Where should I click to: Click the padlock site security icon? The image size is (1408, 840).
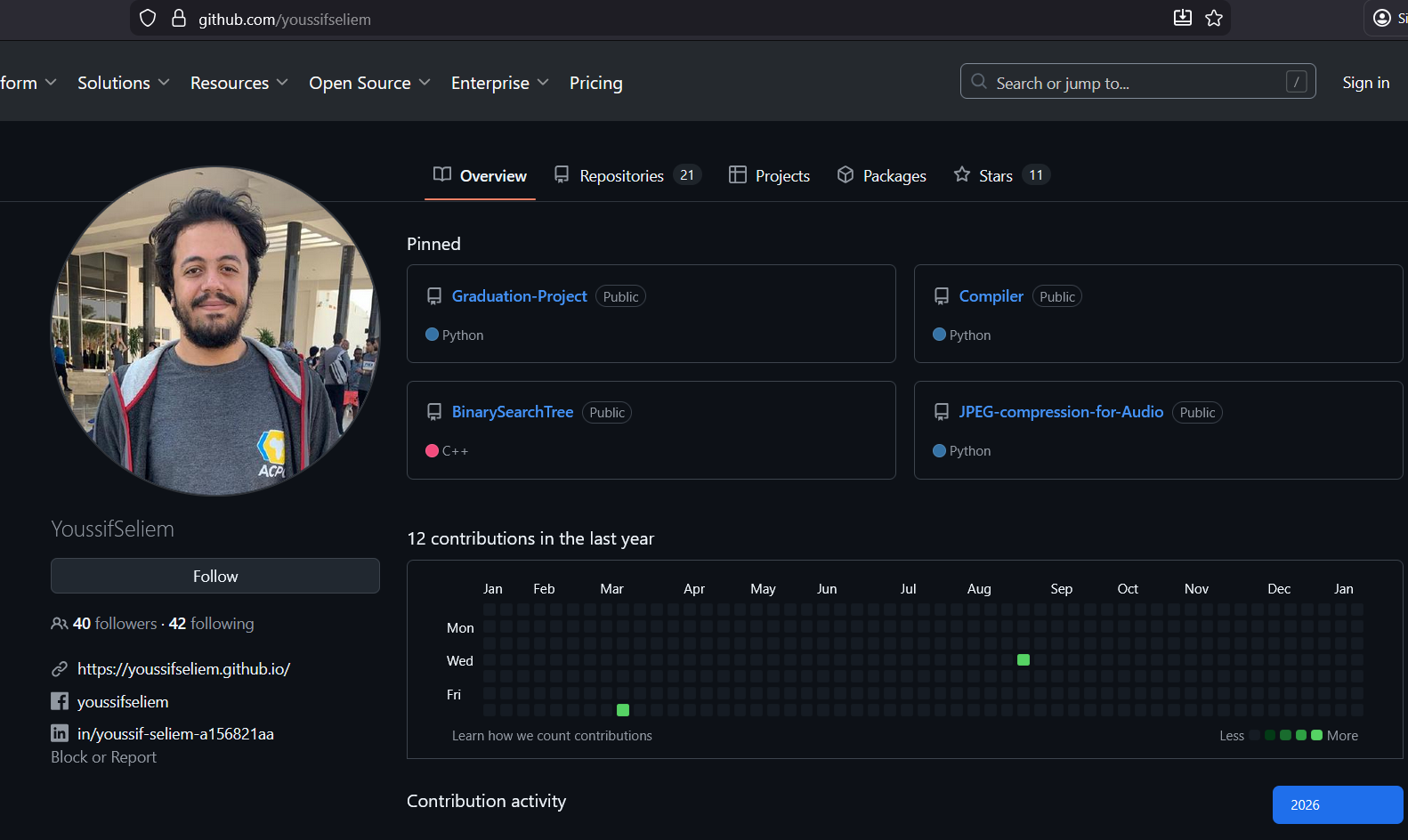(179, 19)
